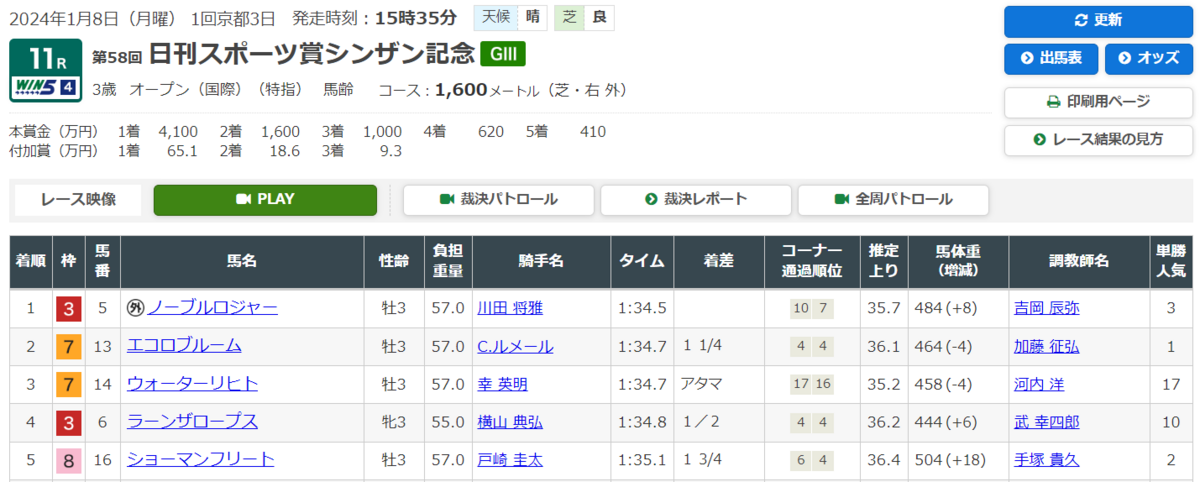
Task: Open the 出馬表 entry table
Action: tap(1051, 59)
